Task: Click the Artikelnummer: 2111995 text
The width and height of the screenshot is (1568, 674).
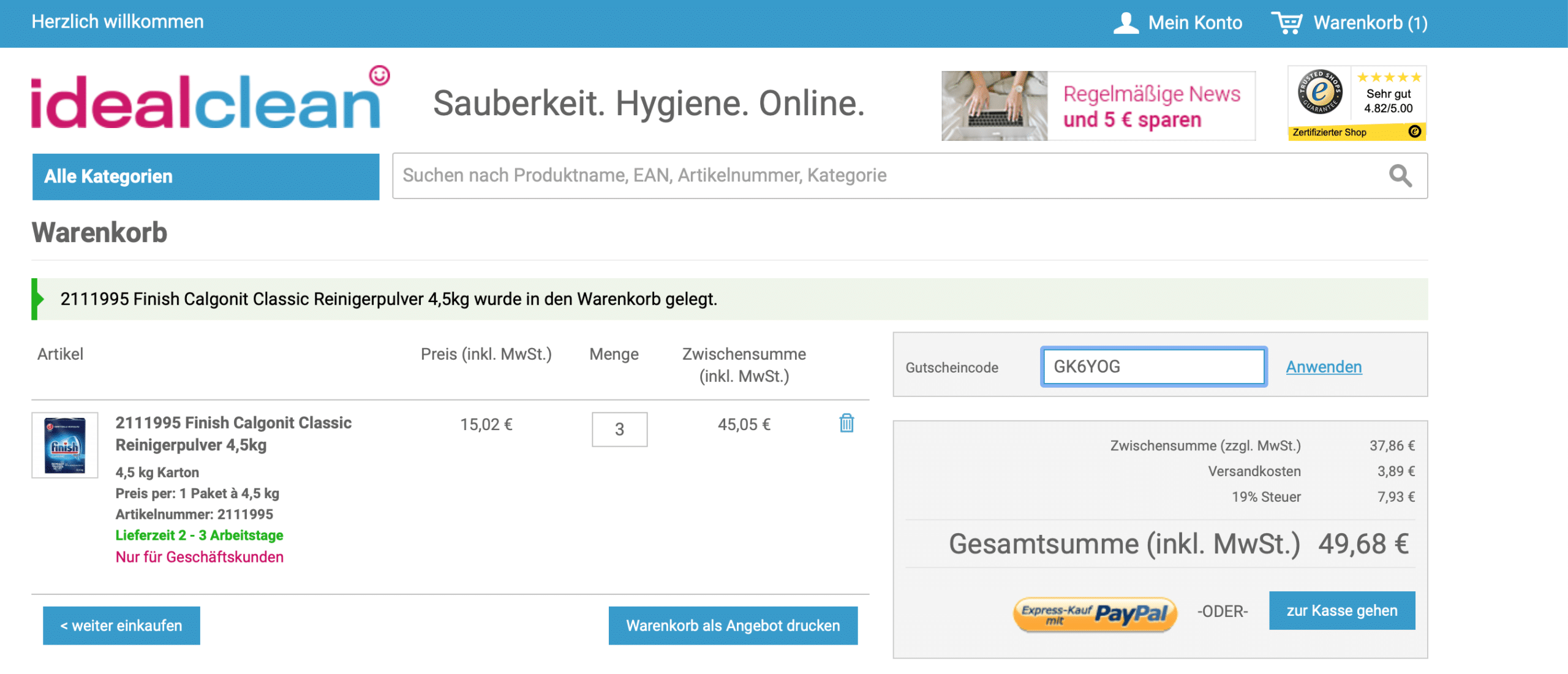Action: [194, 514]
